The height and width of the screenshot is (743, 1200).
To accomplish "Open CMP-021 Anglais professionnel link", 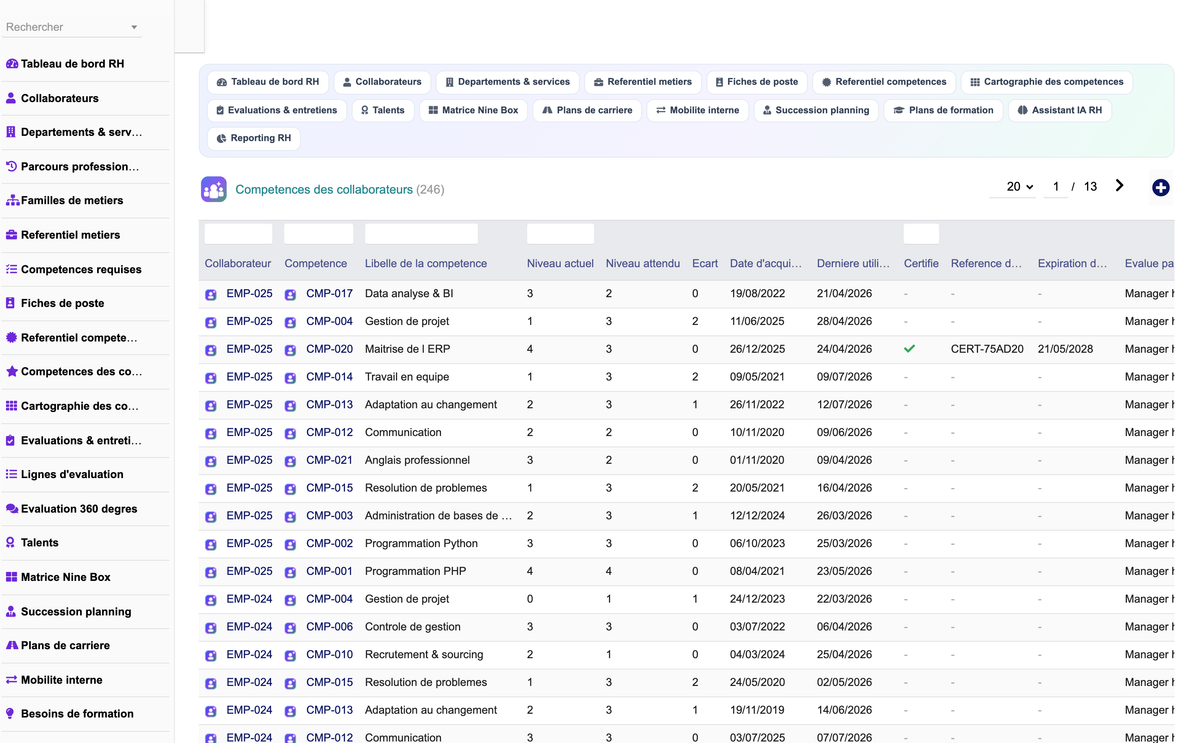I will [x=329, y=461].
